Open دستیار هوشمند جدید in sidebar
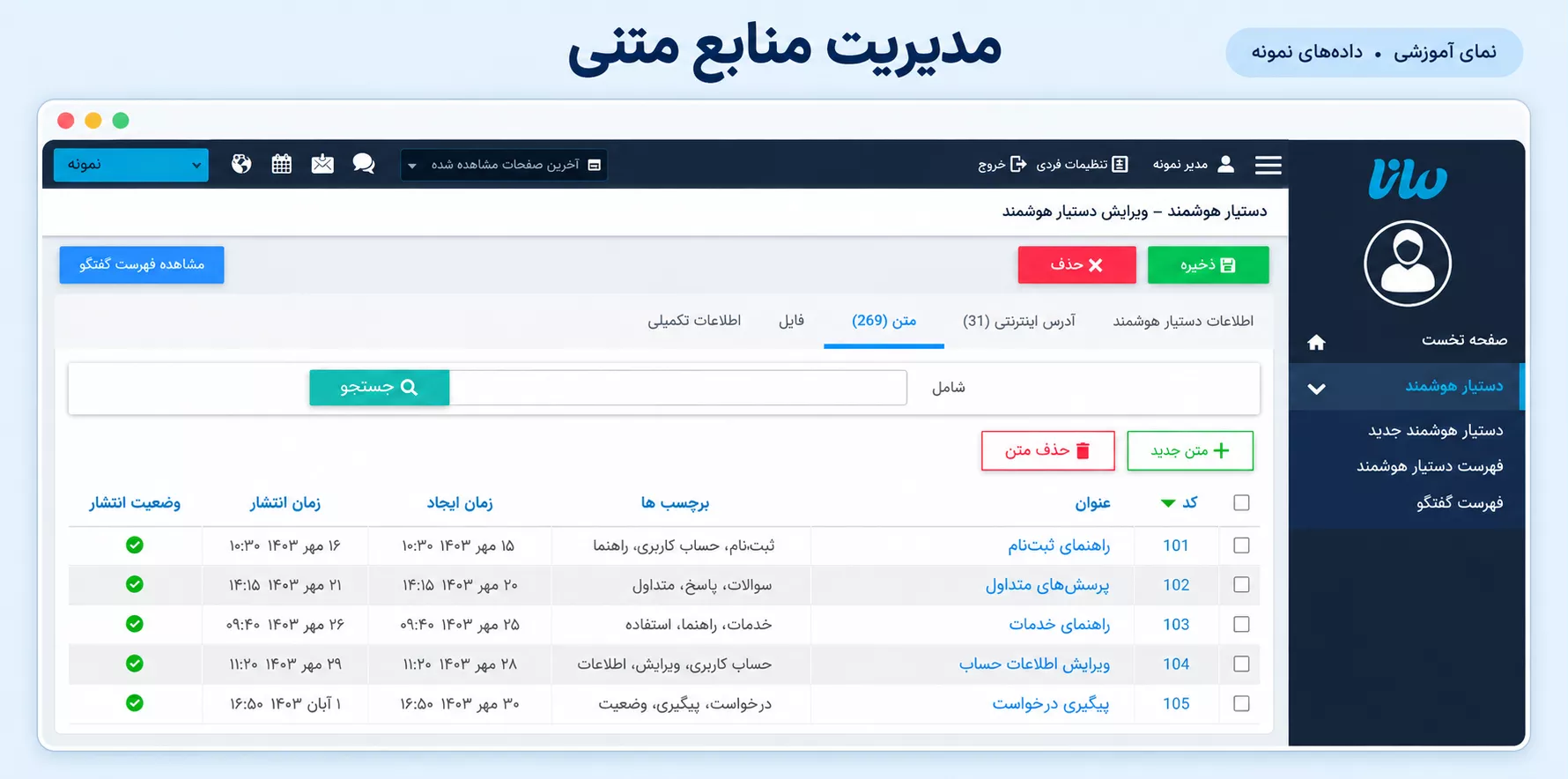The height and width of the screenshot is (779, 1568). (1436, 430)
